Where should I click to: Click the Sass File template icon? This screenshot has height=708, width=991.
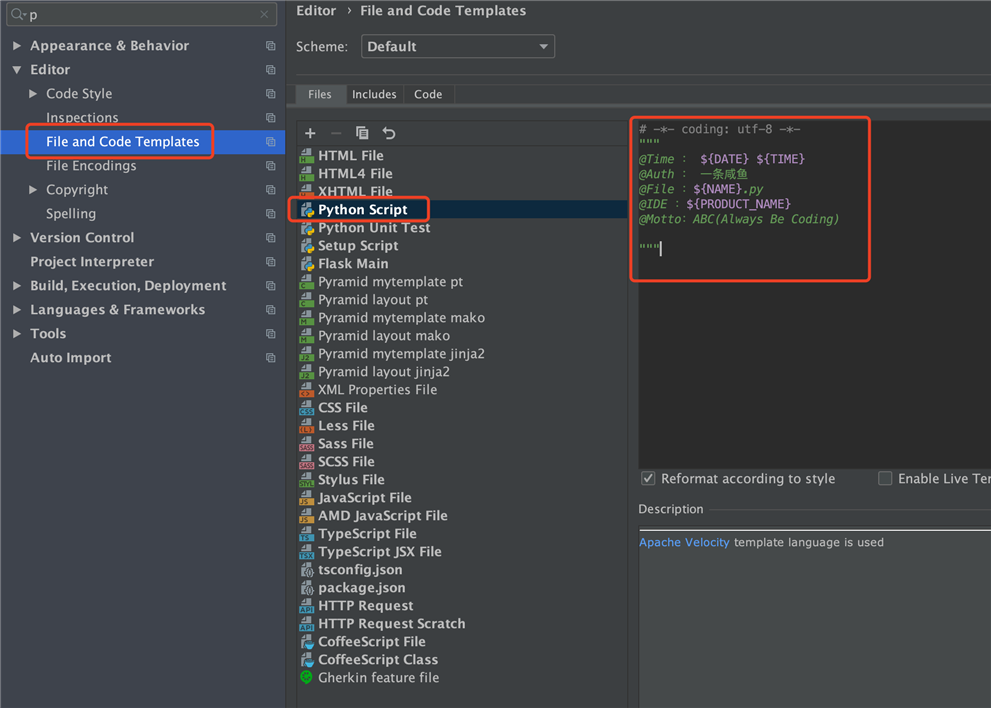pos(307,444)
